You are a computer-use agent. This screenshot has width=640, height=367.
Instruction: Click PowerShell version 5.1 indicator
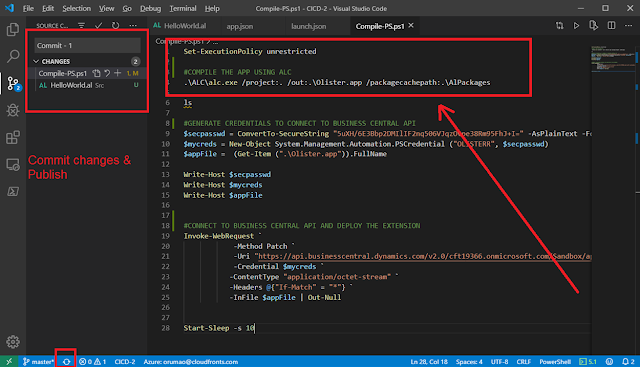click(x=588, y=362)
